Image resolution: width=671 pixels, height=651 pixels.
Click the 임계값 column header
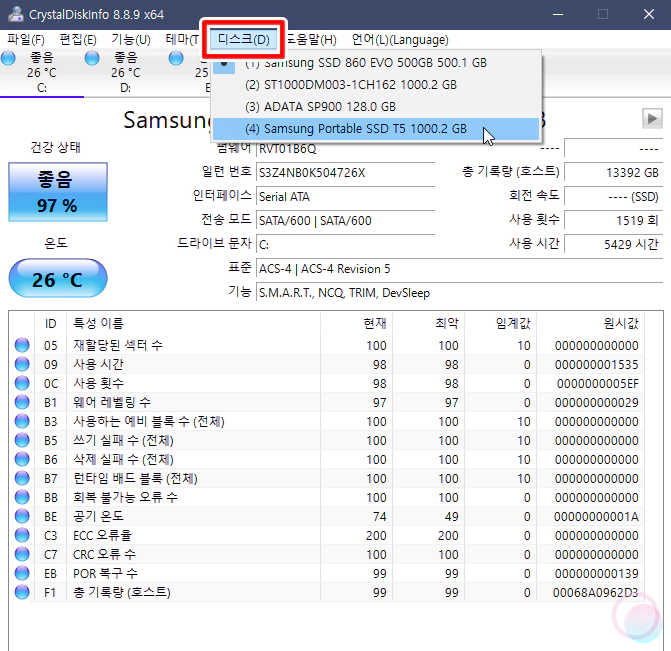[501, 323]
